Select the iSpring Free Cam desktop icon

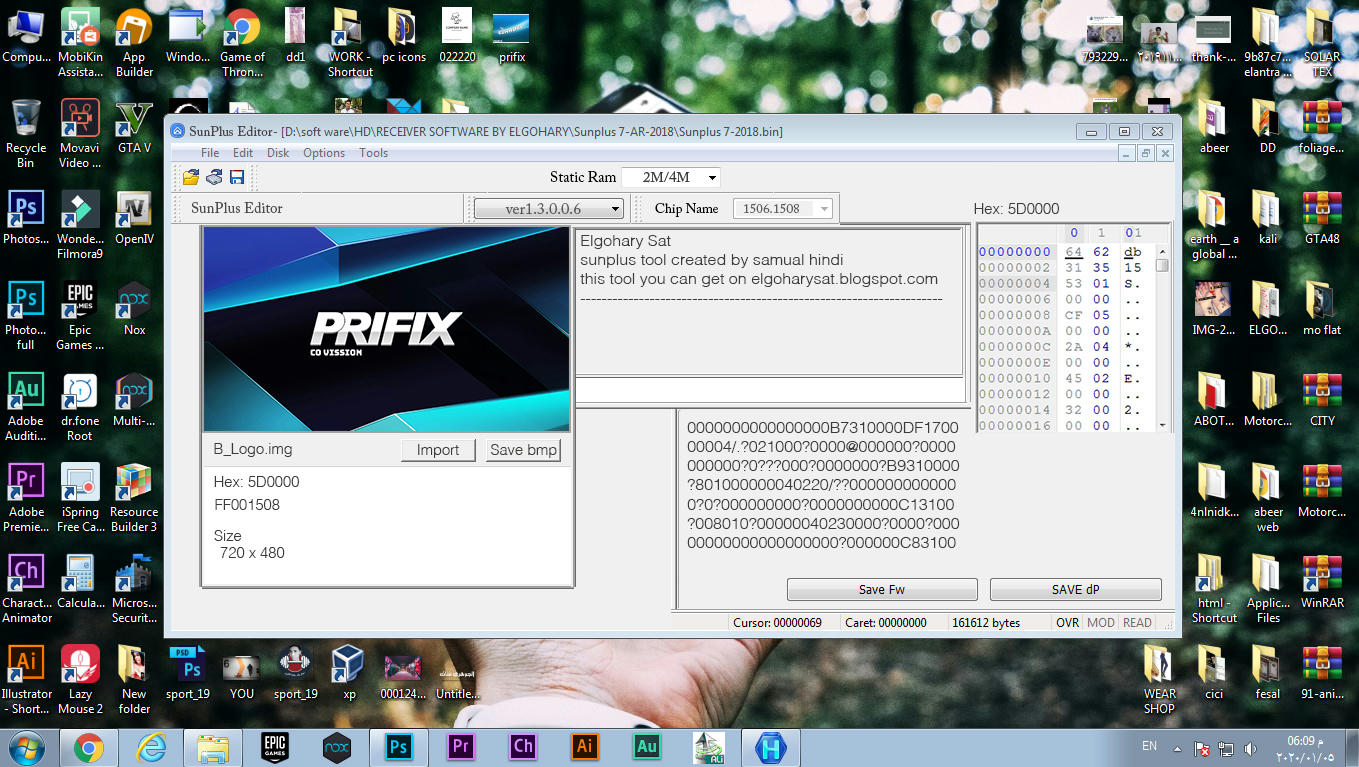80,498
